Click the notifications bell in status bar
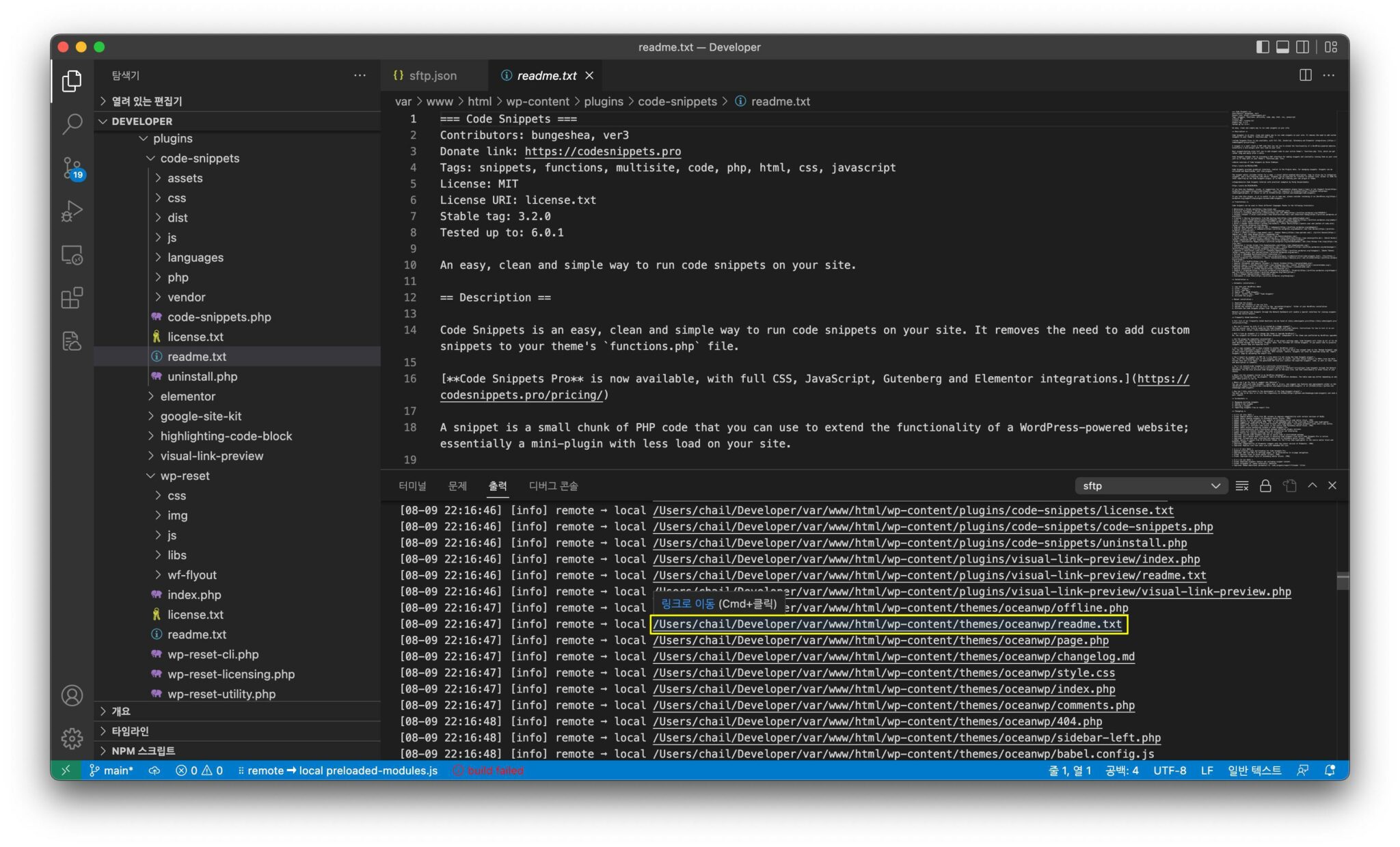Image resolution: width=1400 pixels, height=847 pixels. [x=1329, y=770]
